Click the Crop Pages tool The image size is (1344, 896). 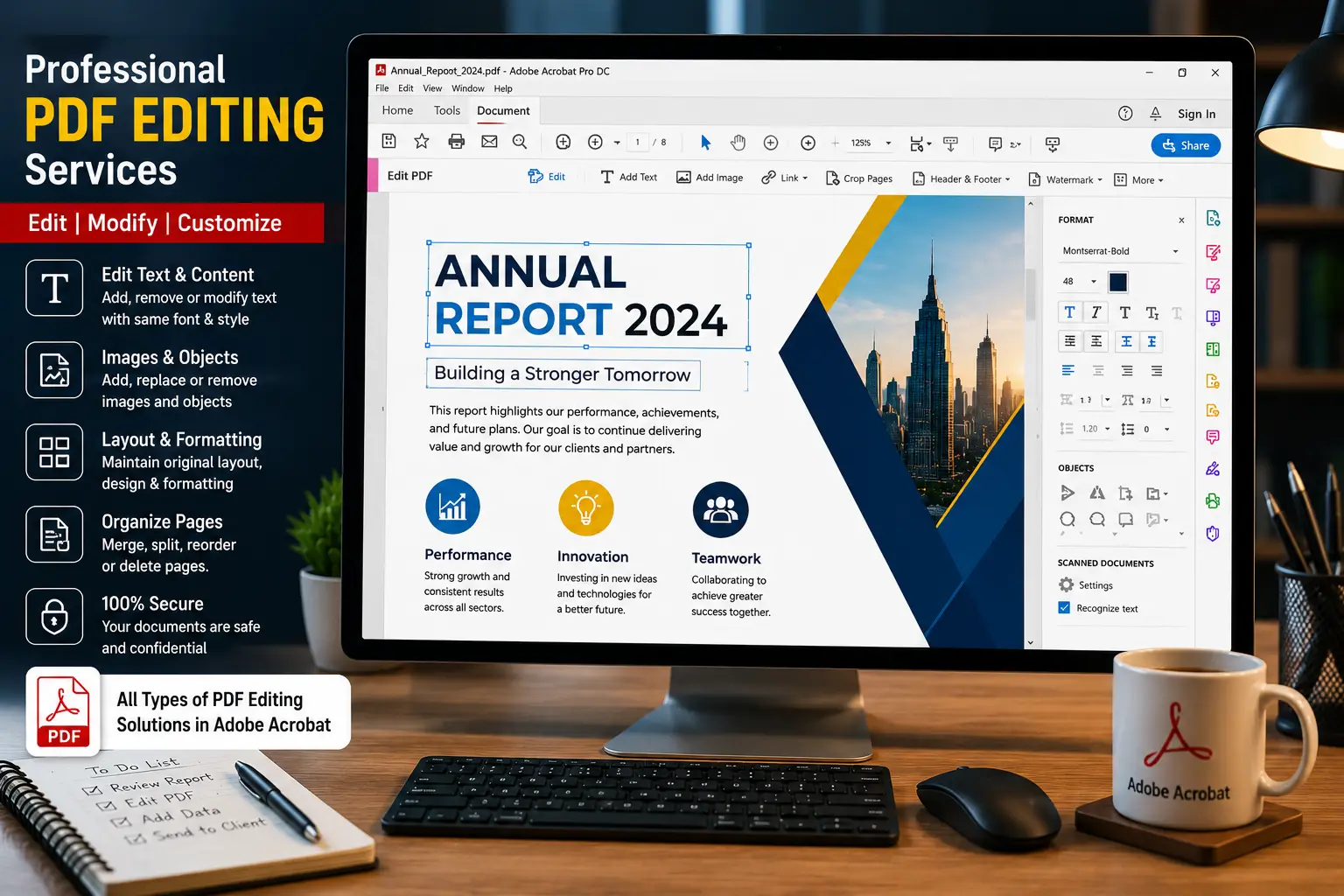tap(860, 178)
